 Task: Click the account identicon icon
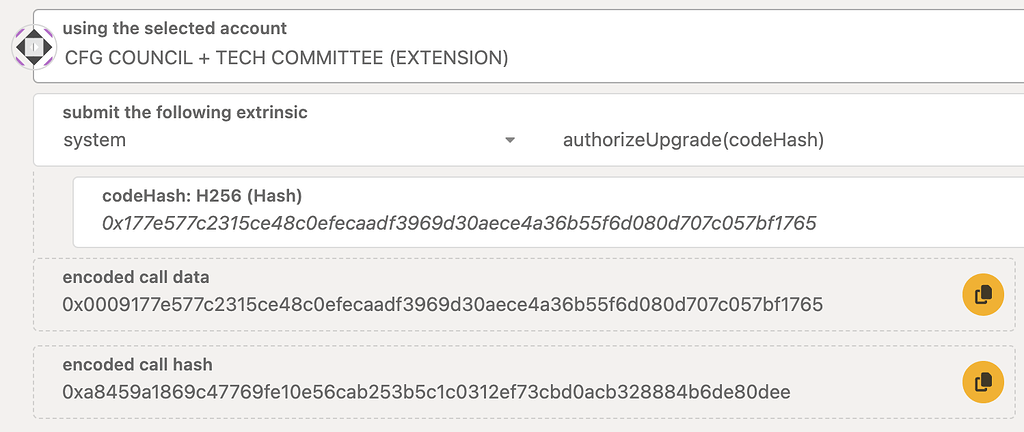(34, 46)
